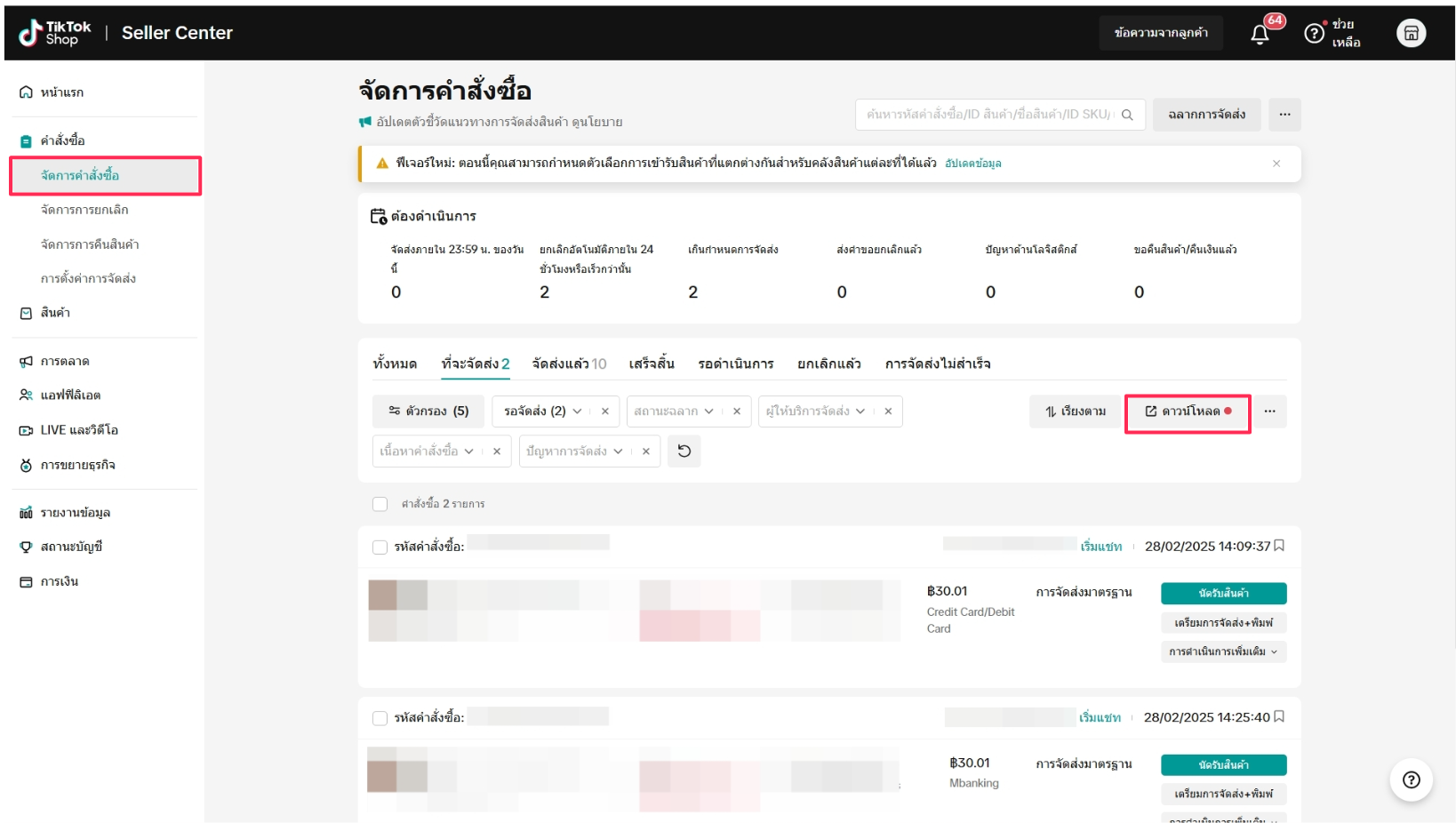Click the ฉลากการจัดส่ง button
1456x823 pixels.
click(1207, 115)
